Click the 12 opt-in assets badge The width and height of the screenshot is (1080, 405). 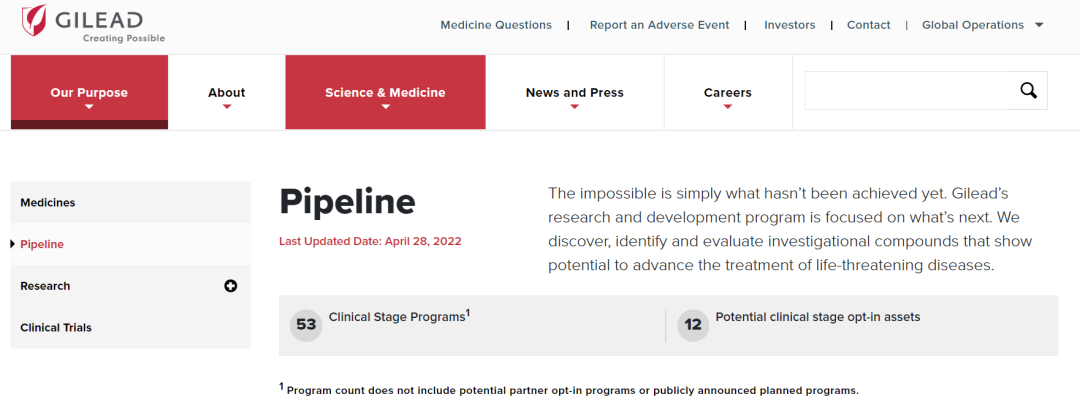coord(693,324)
